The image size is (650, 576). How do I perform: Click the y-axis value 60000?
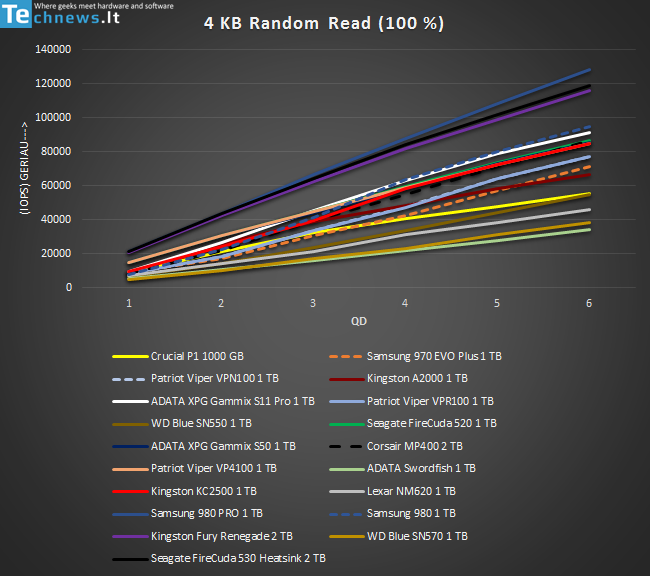[56, 185]
